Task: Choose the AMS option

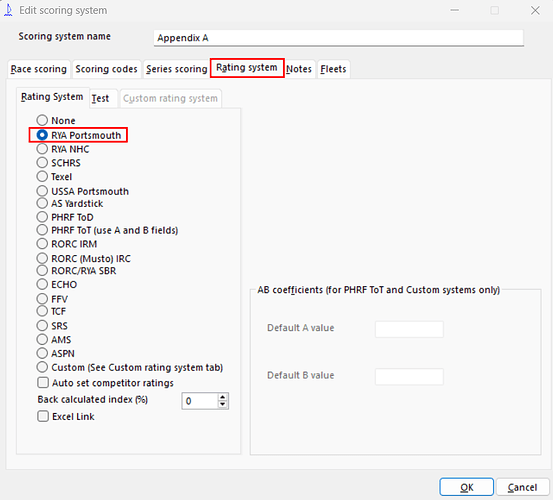Action: [x=42, y=339]
